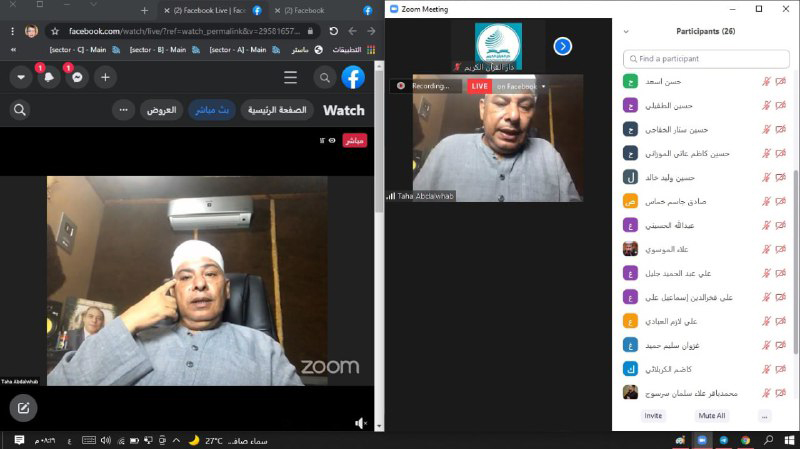
Task: Open Zoom from the taskbar
Action: (x=702, y=440)
